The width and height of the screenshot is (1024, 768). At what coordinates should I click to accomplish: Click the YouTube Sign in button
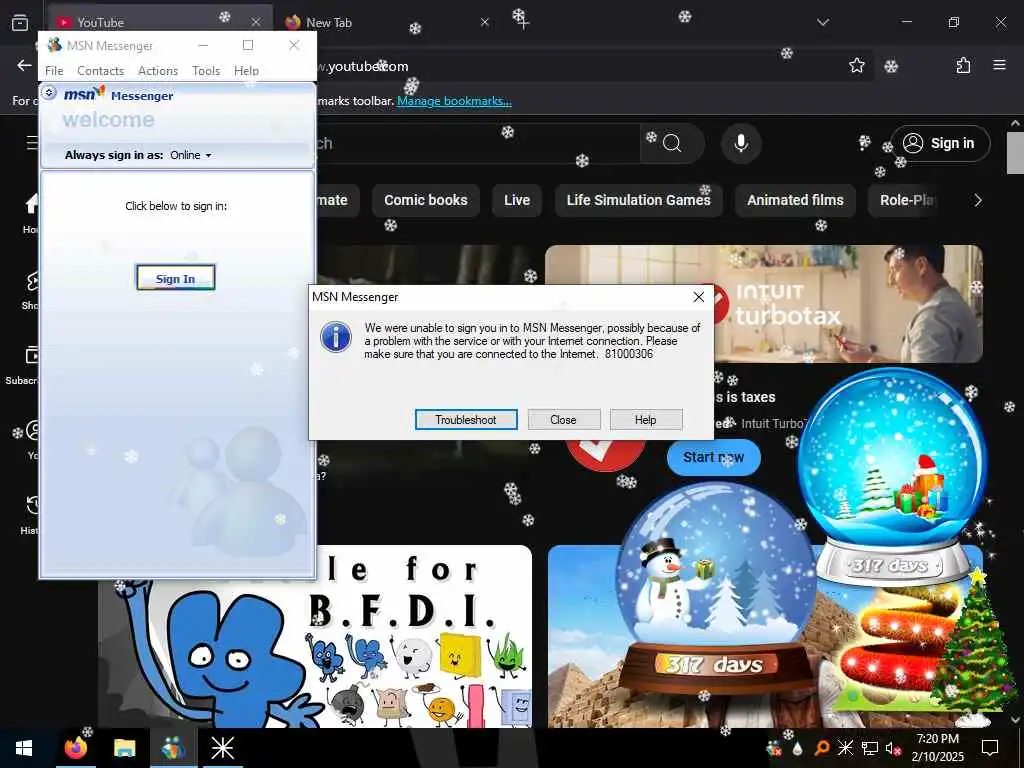pos(940,143)
